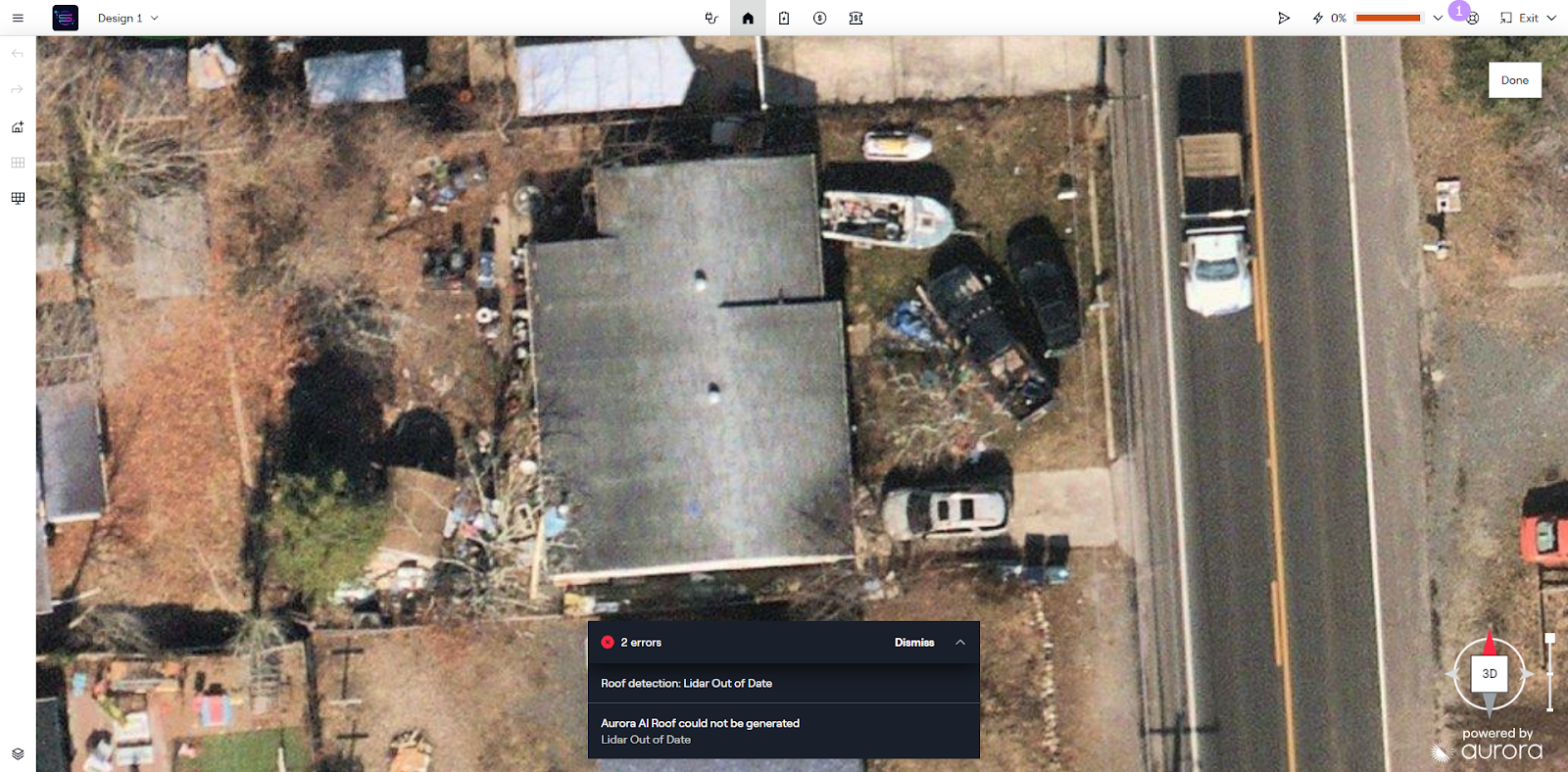
Task: Run simulation with the play arrow icon
Action: 1284,18
